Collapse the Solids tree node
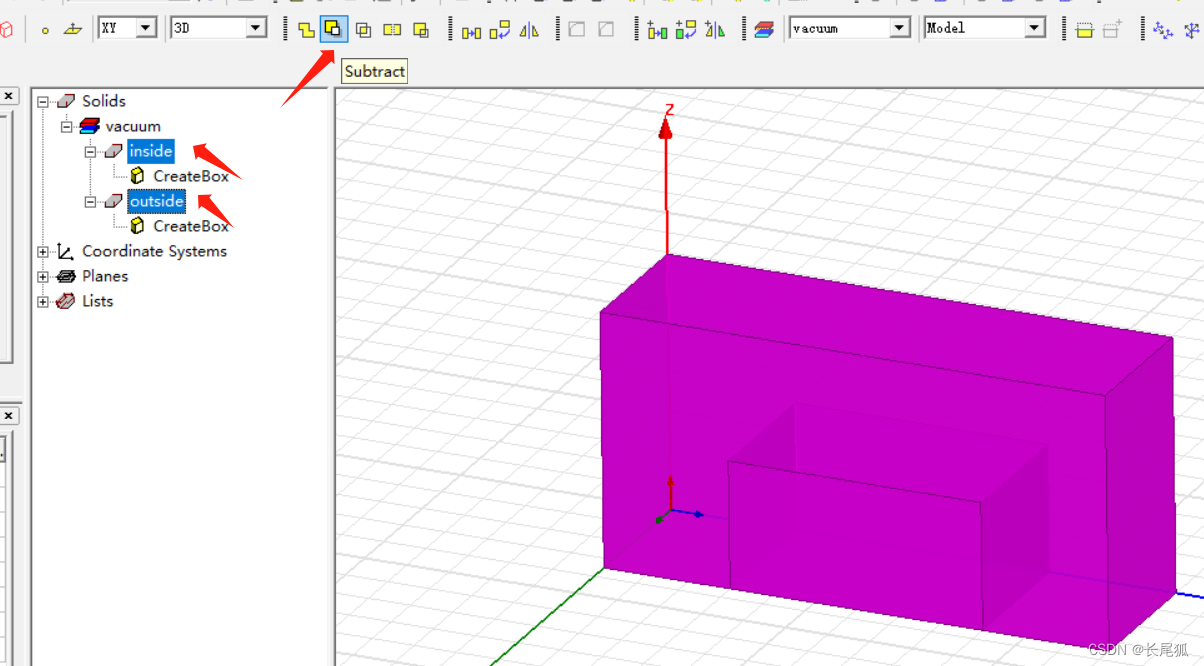The height and width of the screenshot is (666, 1204). pyautogui.click(x=43, y=101)
